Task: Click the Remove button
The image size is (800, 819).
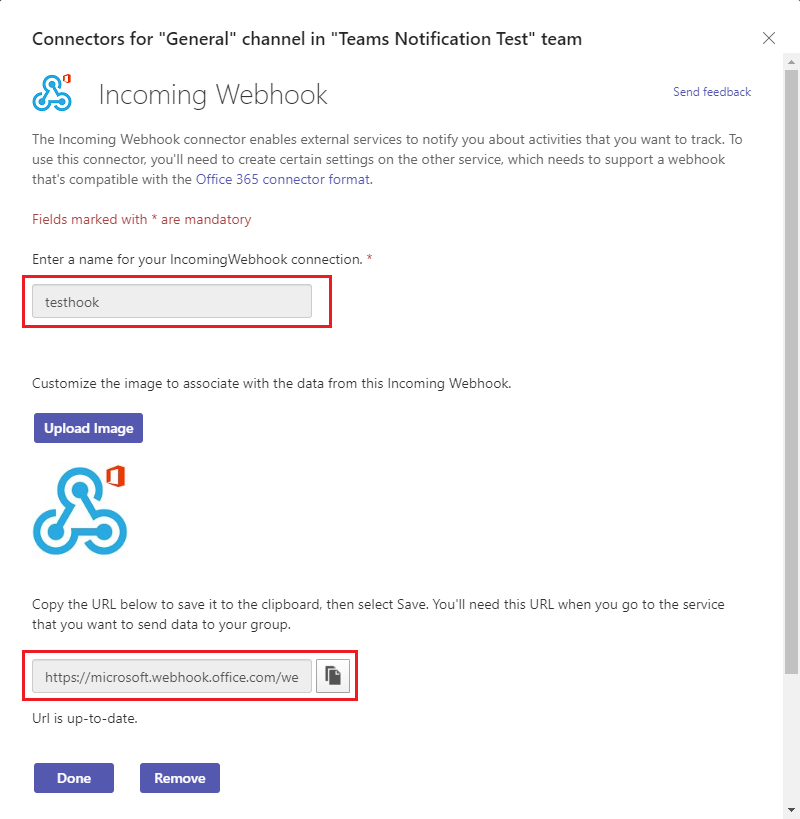Action: (x=180, y=778)
